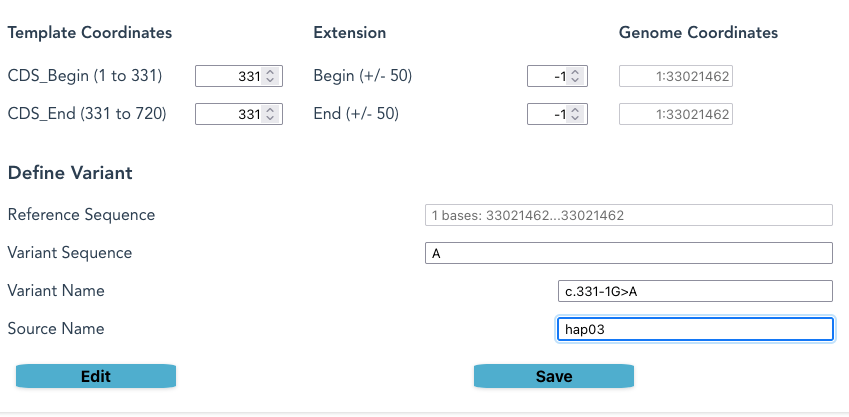The width and height of the screenshot is (849, 417).
Task: Click the CDS_Begin increment arrow
Action: click(272, 72)
